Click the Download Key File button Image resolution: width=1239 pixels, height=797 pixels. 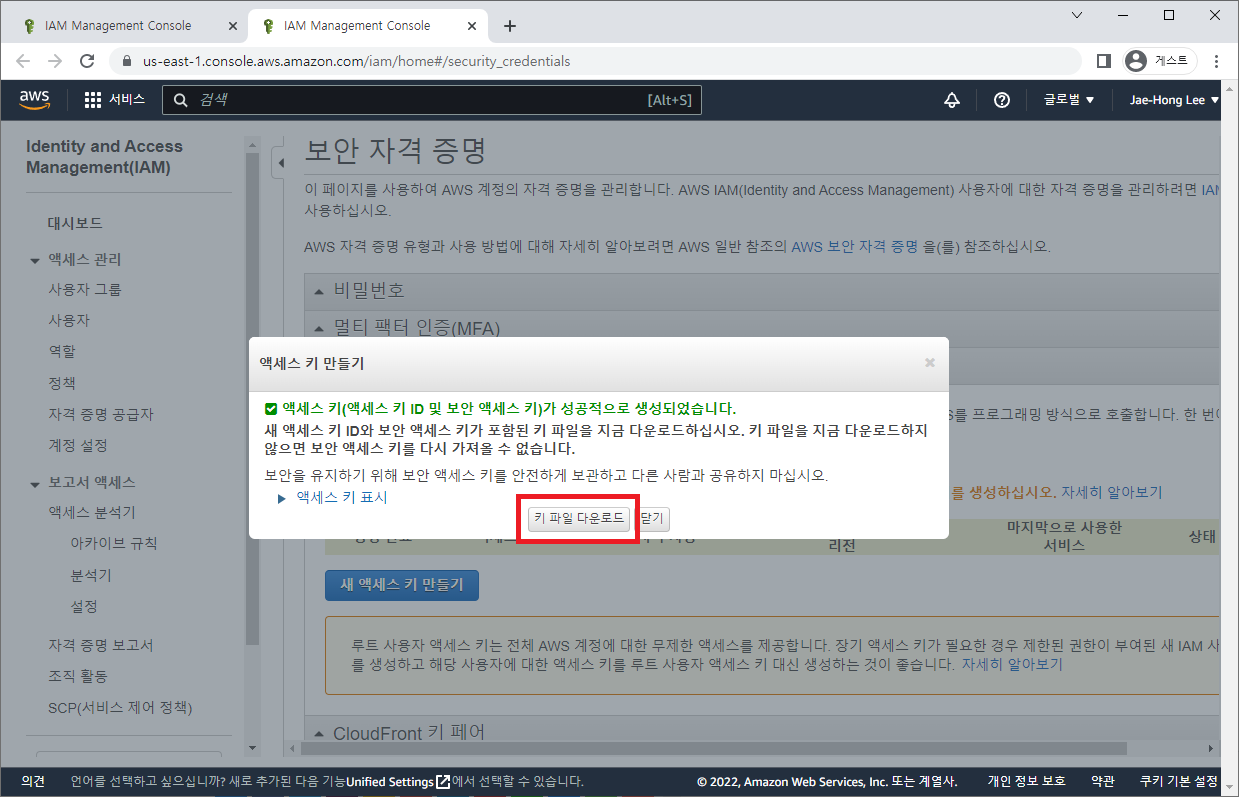tap(579, 518)
